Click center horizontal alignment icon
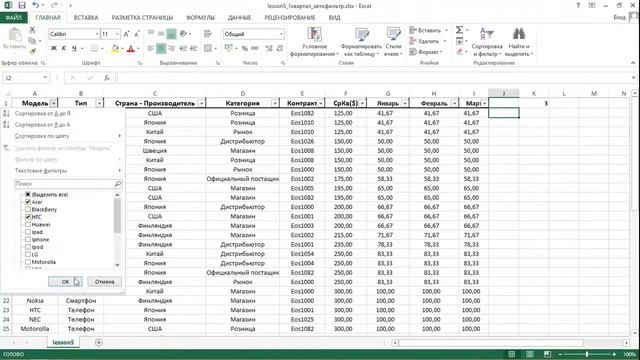640x360 pixels. pyautogui.click(x=161, y=49)
